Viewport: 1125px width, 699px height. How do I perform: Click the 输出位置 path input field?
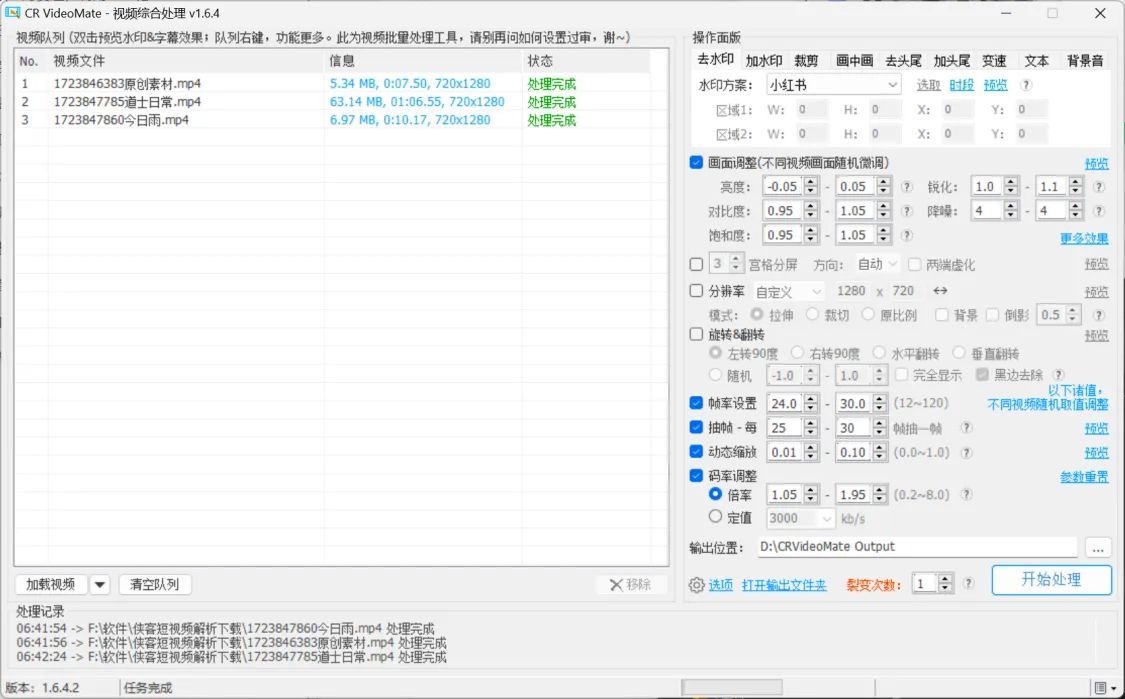click(x=916, y=547)
